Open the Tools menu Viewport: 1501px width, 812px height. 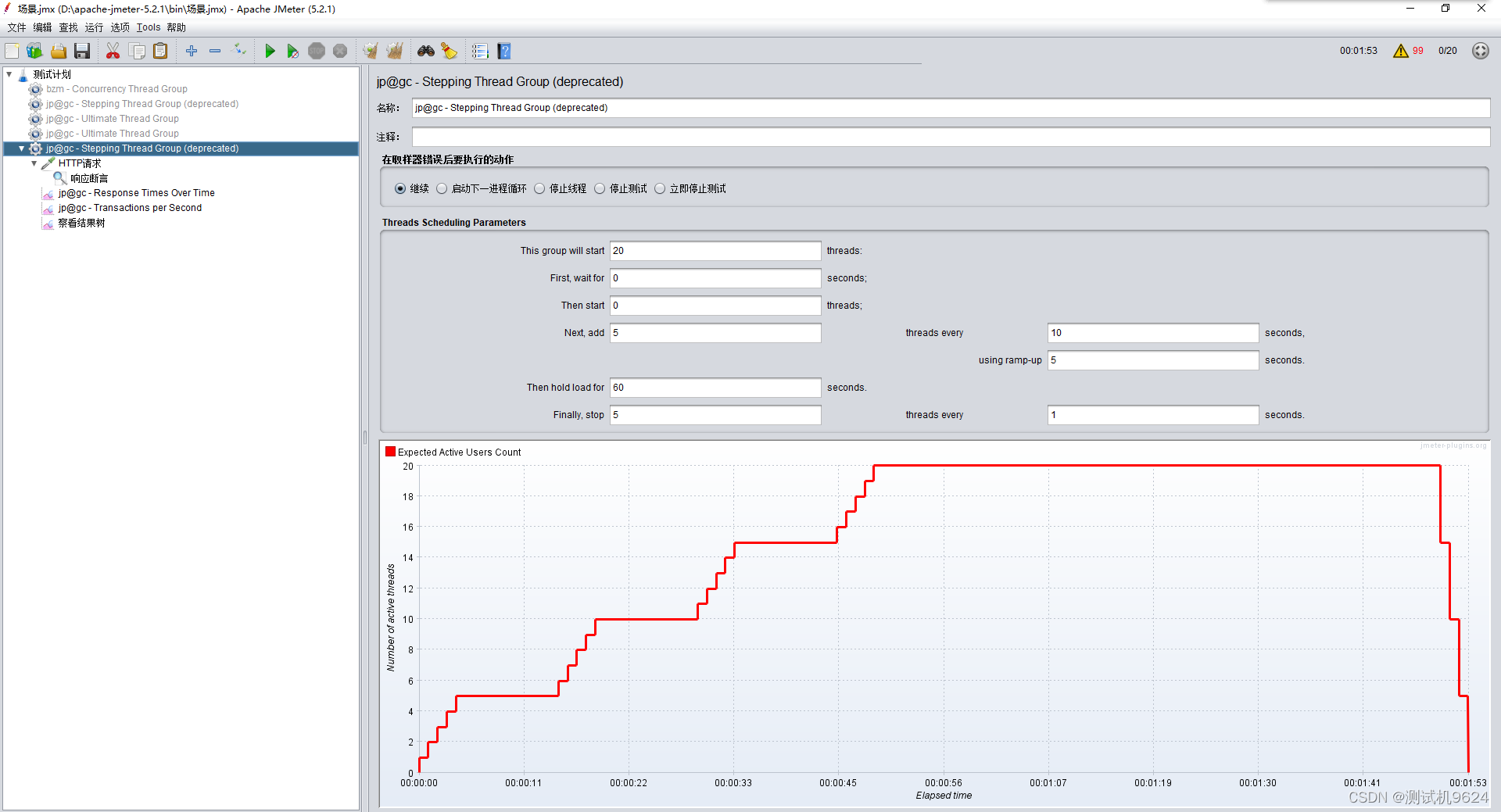pyautogui.click(x=149, y=27)
